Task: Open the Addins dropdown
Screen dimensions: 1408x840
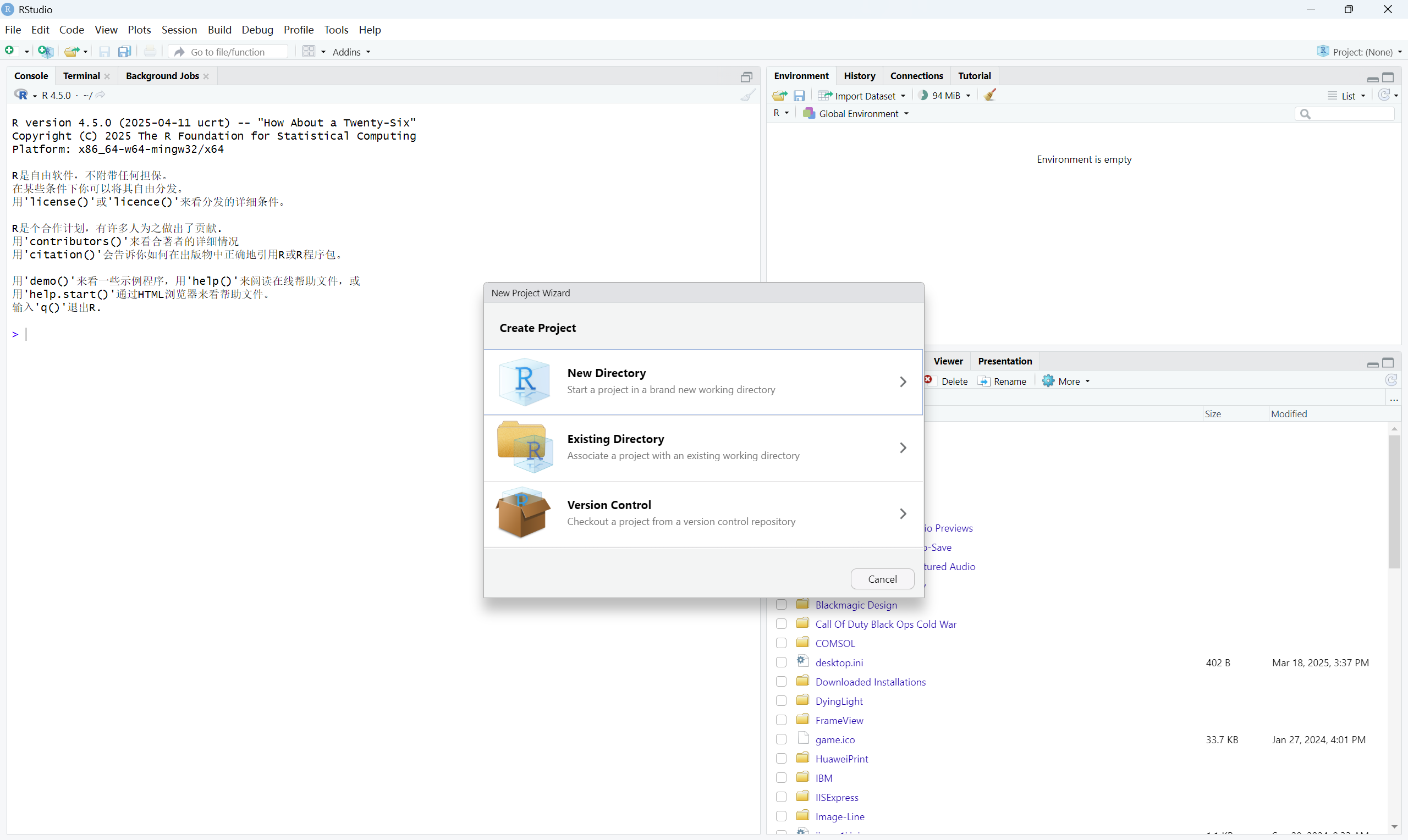Action: pyautogui.click(x=351, y=52)
